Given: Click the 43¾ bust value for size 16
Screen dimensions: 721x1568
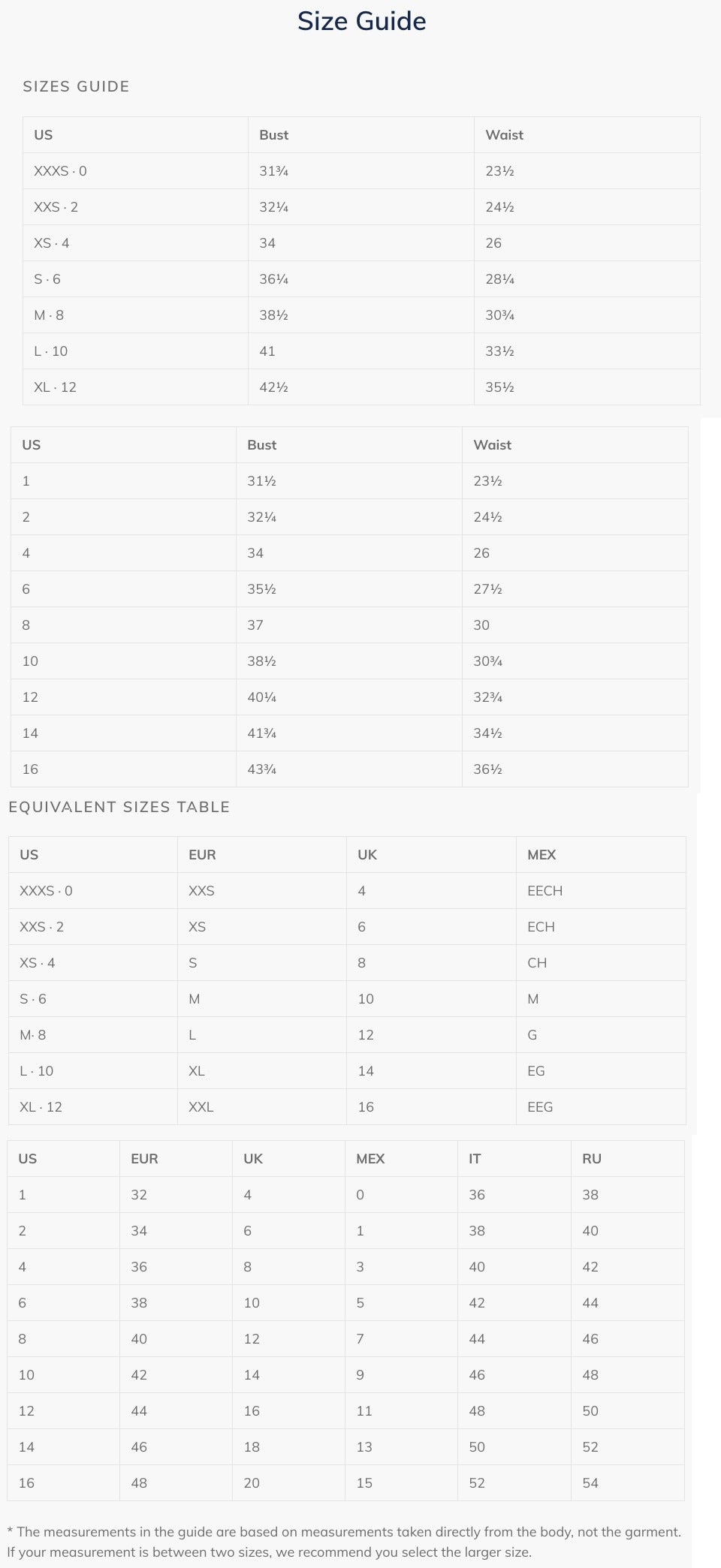Looking at the screenshot, I should pos(261,769).
